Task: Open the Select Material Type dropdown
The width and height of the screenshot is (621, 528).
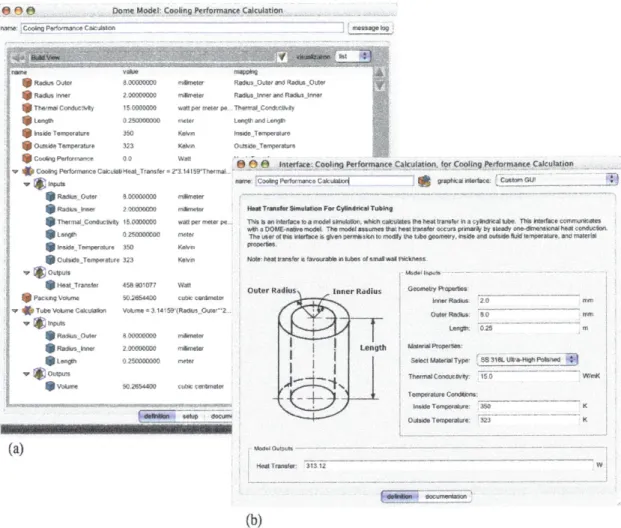Action: (x=528, y=360)
